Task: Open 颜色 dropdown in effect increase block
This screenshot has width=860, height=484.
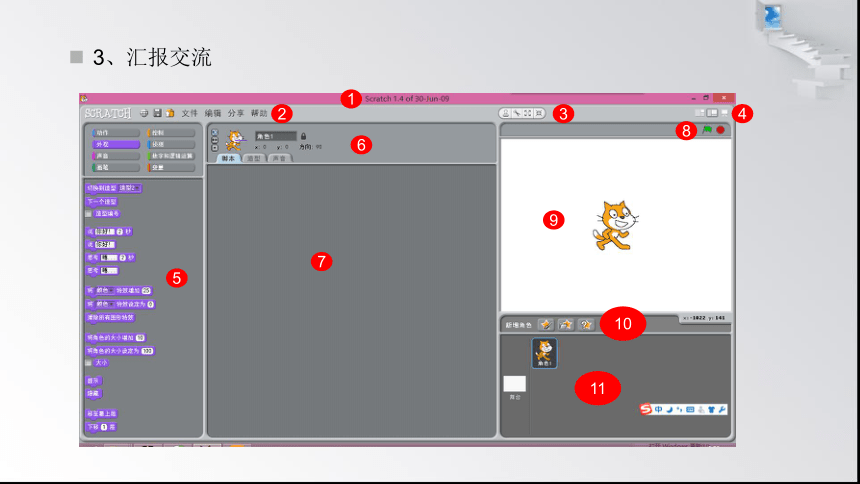Action: [x=104, y=291]
